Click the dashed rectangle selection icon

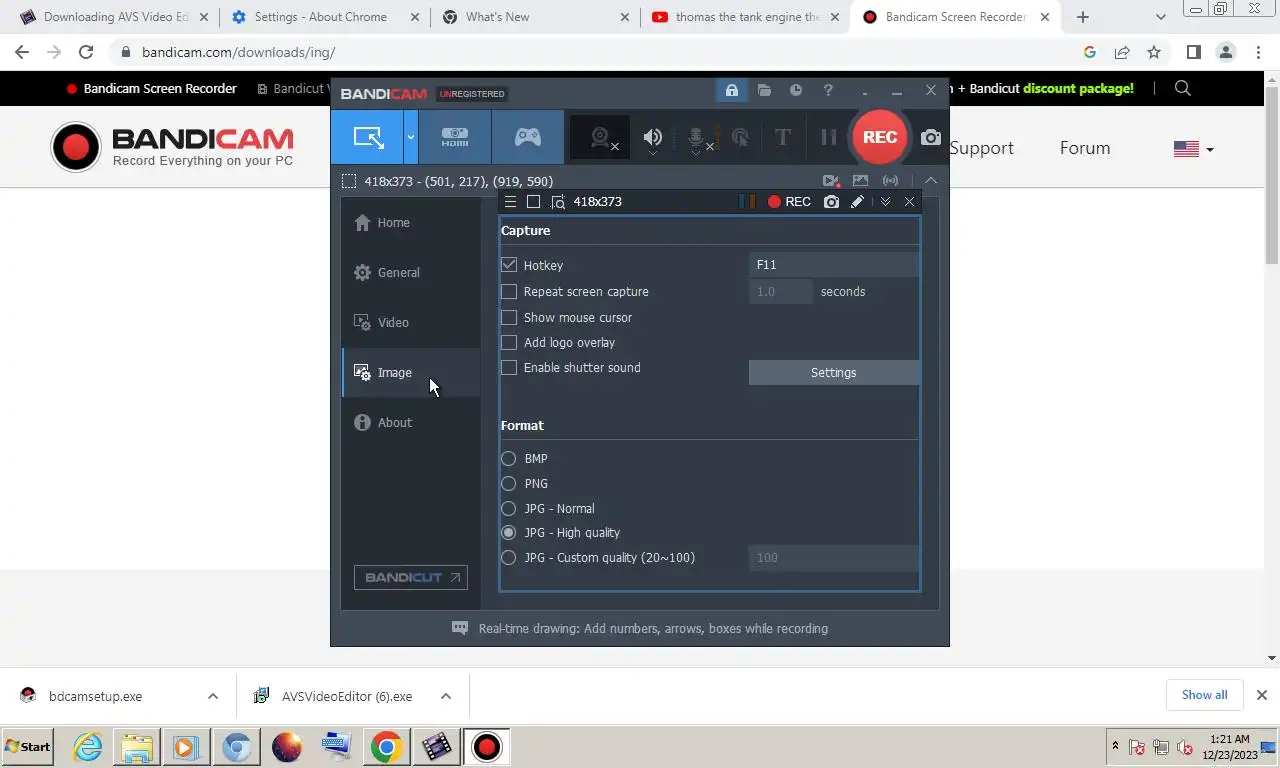point(349,181)
